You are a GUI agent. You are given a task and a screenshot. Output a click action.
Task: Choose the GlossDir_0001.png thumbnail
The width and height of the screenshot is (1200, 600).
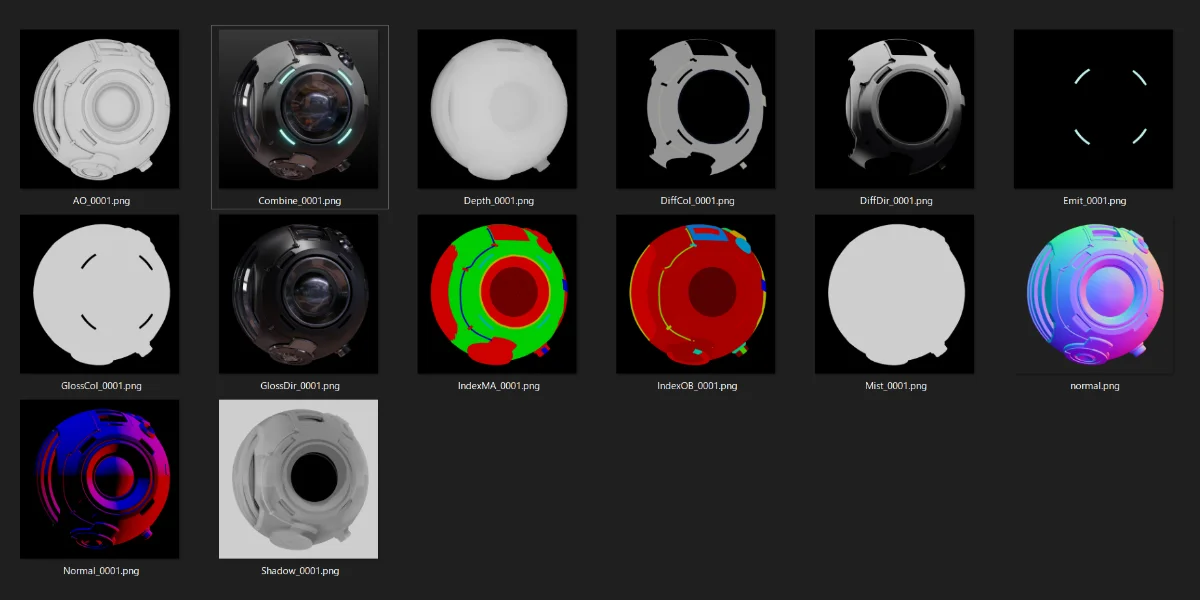click(298, 294)
